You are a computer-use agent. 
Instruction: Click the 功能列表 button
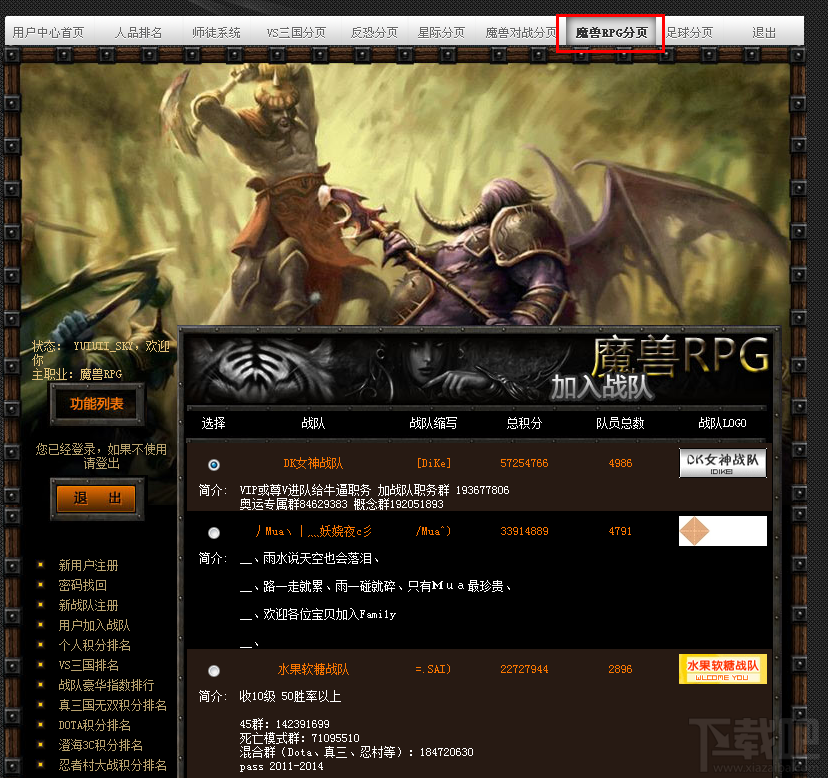pos(97,404)
